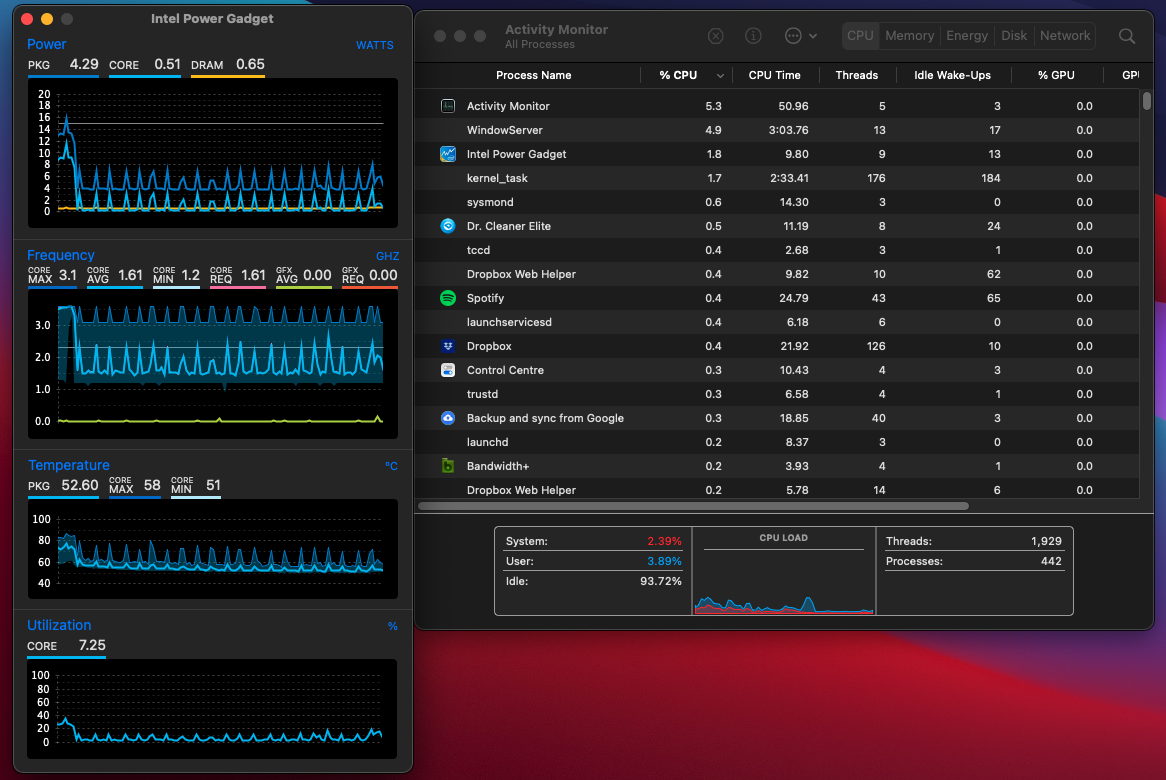The image size is (1166, 780).
Task: Click the quit process X icon
Action: click(716, 35)
